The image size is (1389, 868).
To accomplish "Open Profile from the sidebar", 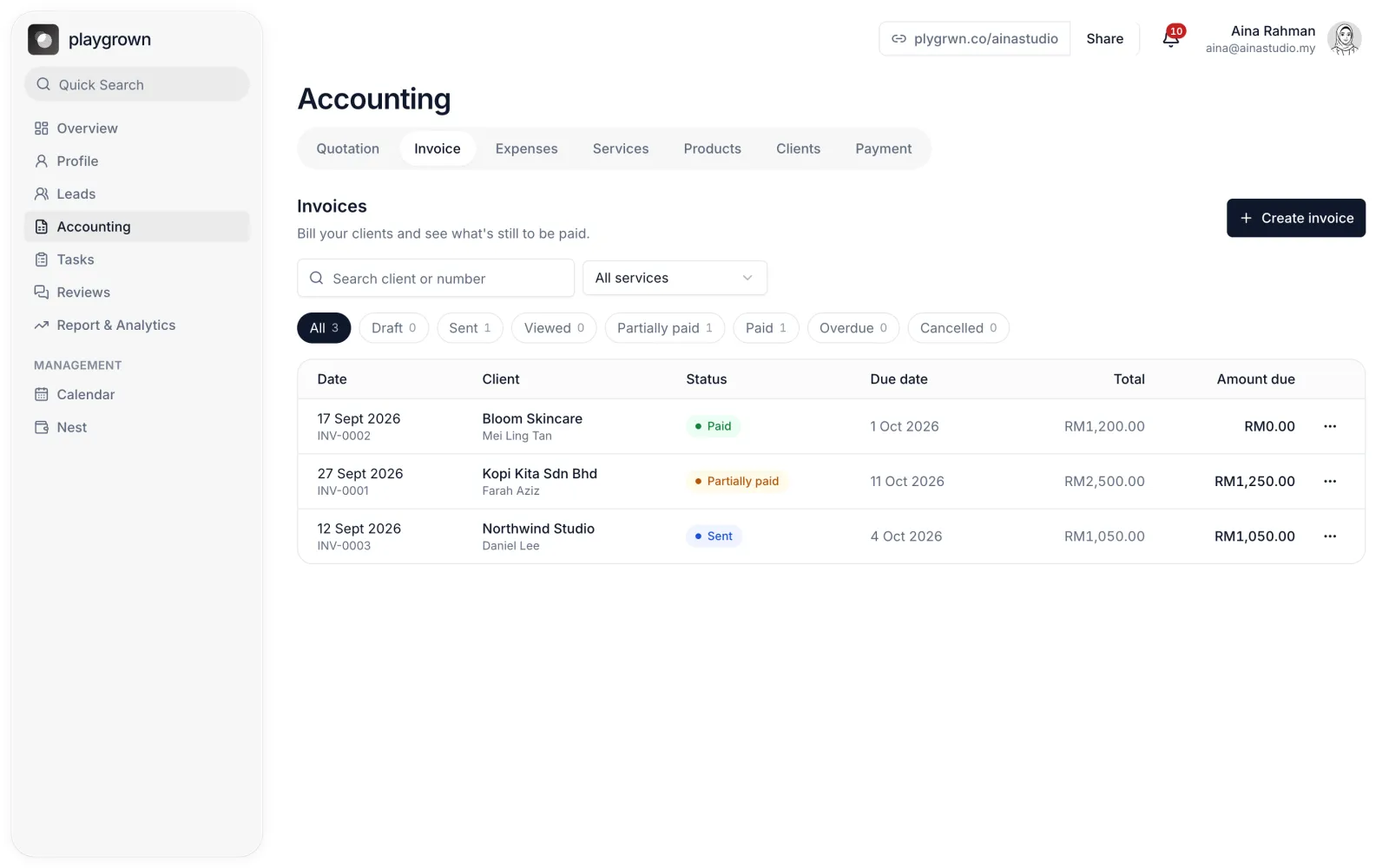I will click(x=137, y=161).
